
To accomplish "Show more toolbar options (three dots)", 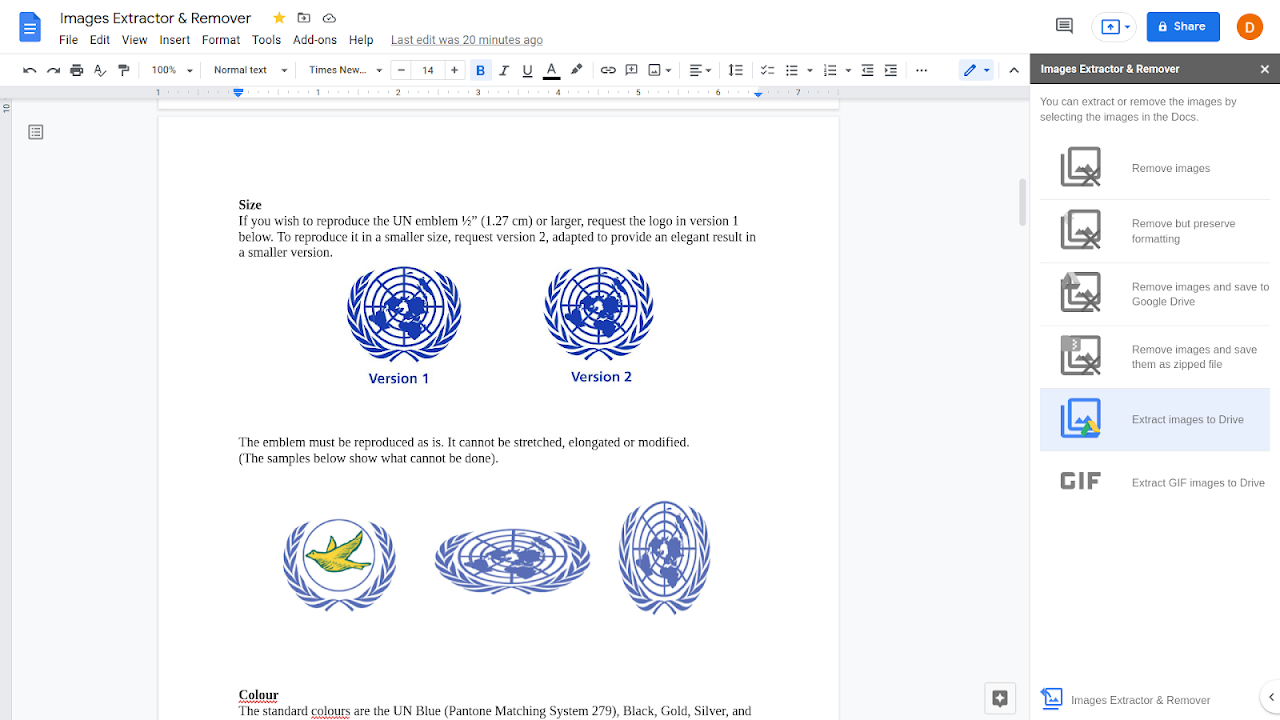I will point(922,70).
